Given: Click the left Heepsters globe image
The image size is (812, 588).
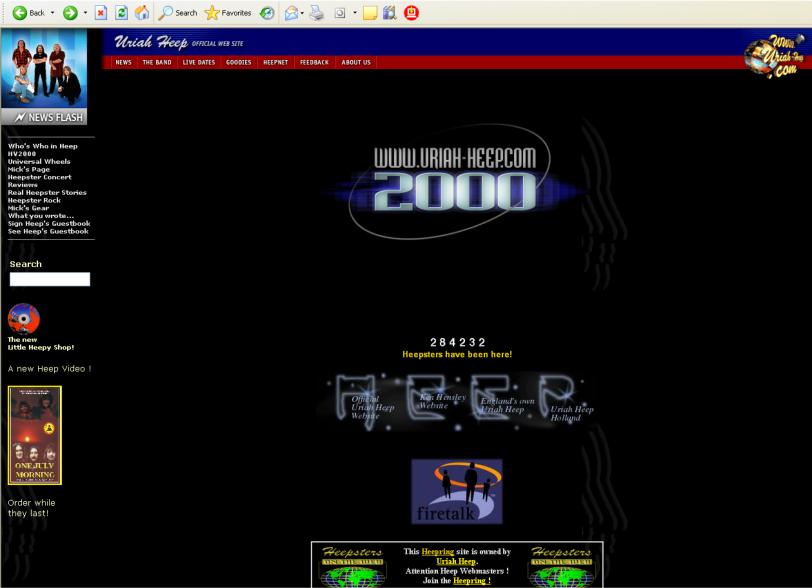Looking at the screenshot, I should (352, 566).
